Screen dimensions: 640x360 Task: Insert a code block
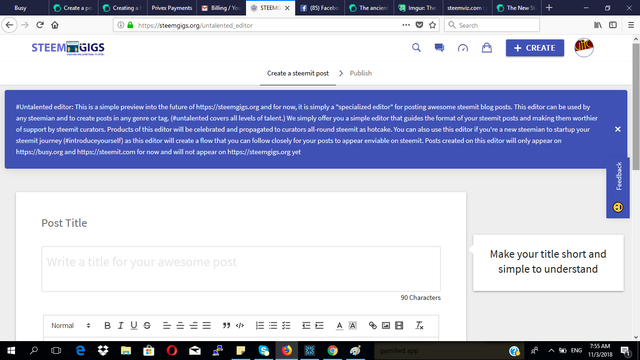click(x=240, y=325)
